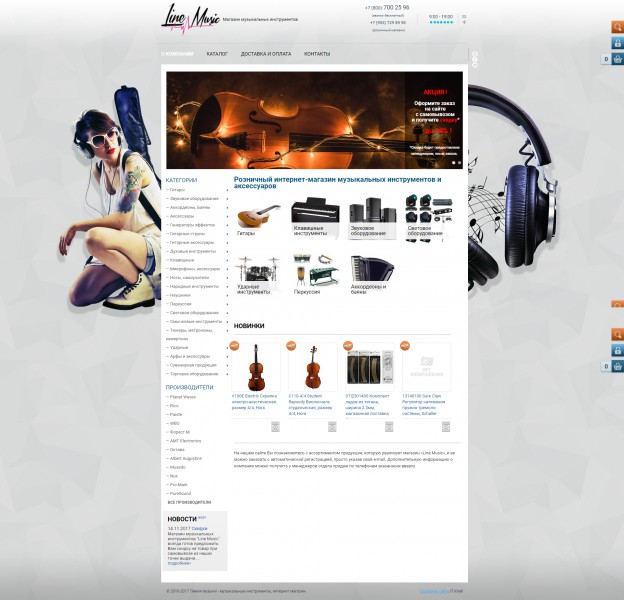Open the Planet Waves manufacturer link
The image size is (624, 600).
coord(183,397)
